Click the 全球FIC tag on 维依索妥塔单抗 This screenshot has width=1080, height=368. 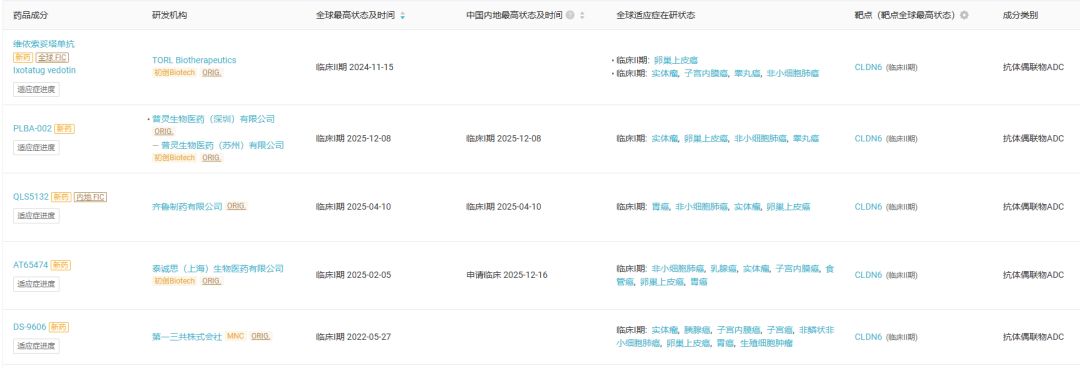click(x=52, y=57)
